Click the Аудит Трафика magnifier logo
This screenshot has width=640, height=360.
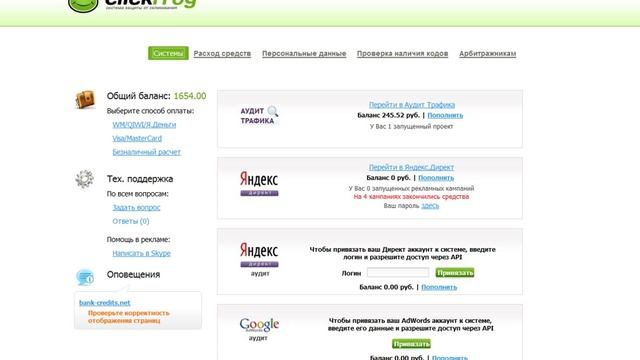[x=260, y=116]
